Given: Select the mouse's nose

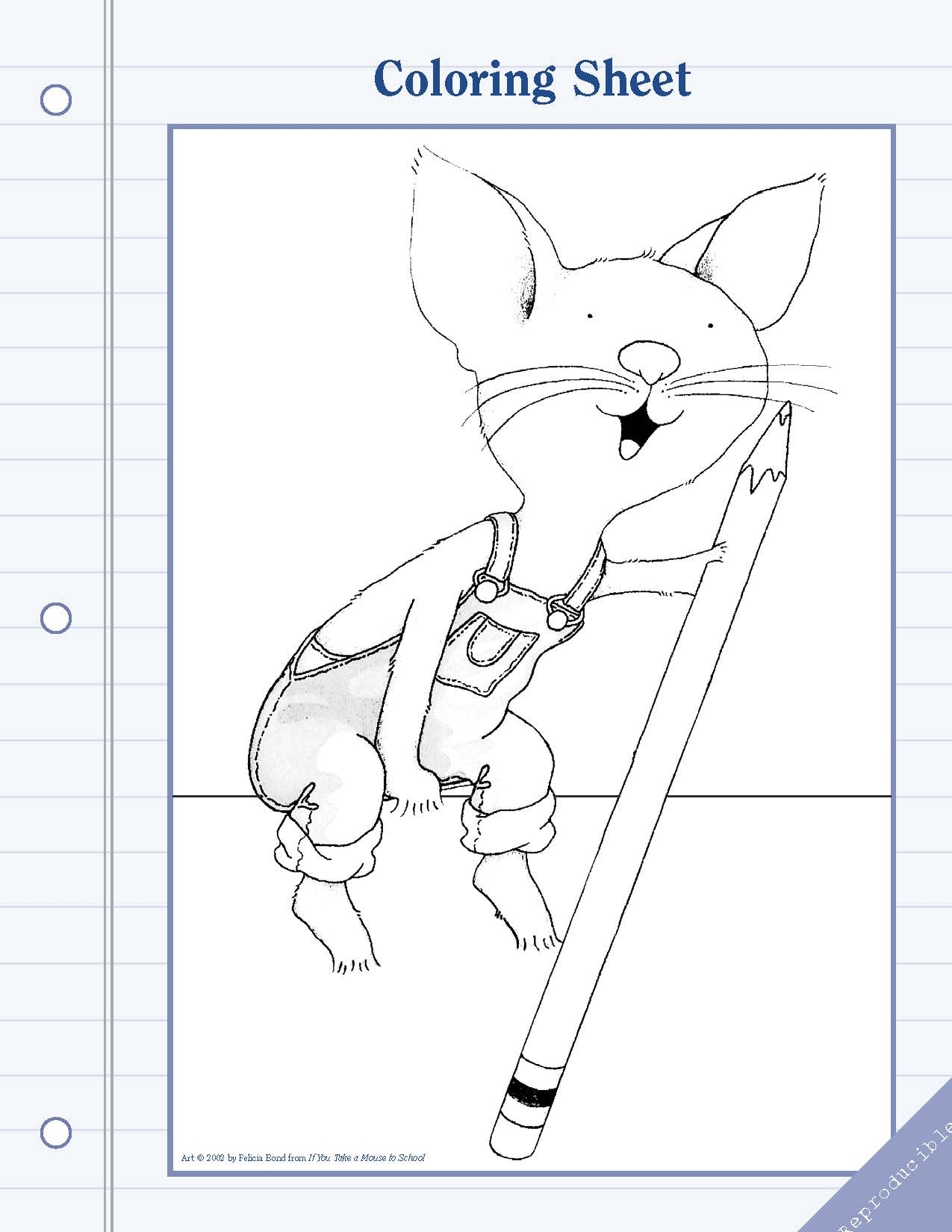Looking at the screenshot, I should pyautogui.click(x=649, y=360).
